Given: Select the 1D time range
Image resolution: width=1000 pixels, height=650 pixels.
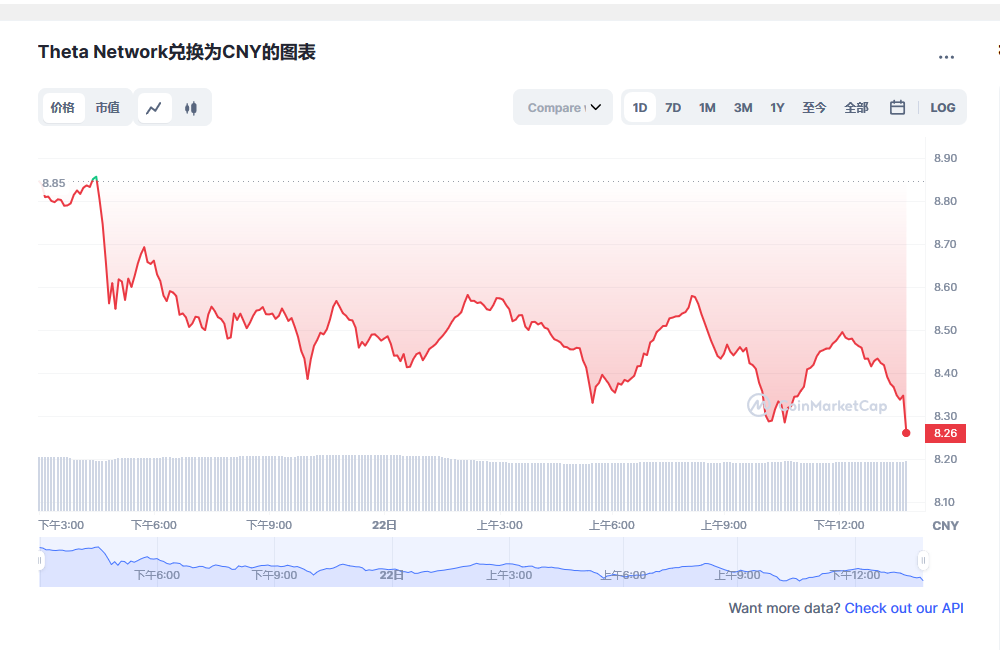Looking at the screenshot, I should click(640, 107).
